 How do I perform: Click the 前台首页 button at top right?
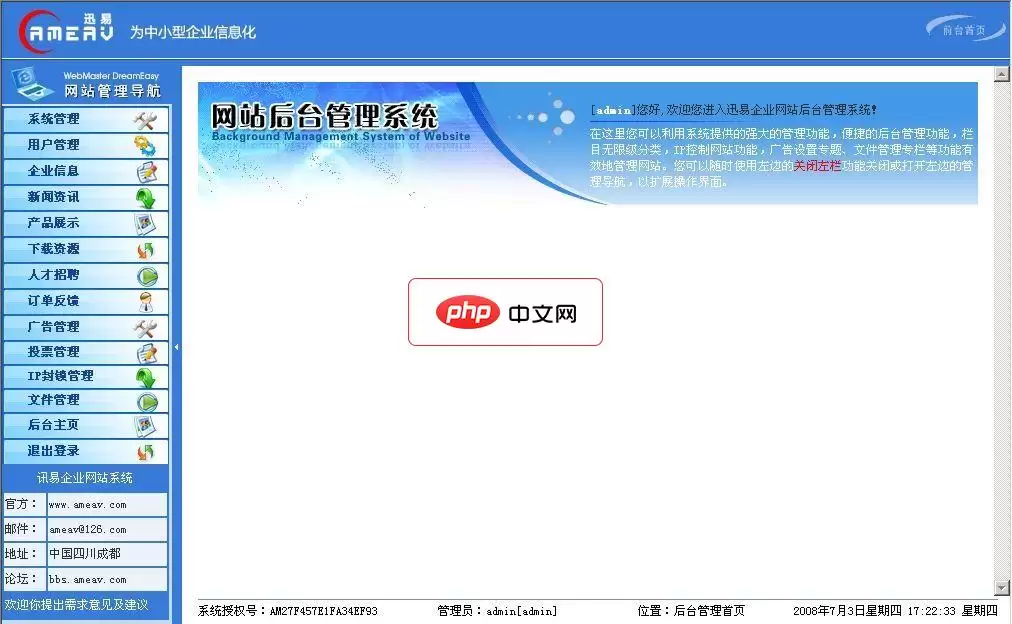click(x=964, y=30)
